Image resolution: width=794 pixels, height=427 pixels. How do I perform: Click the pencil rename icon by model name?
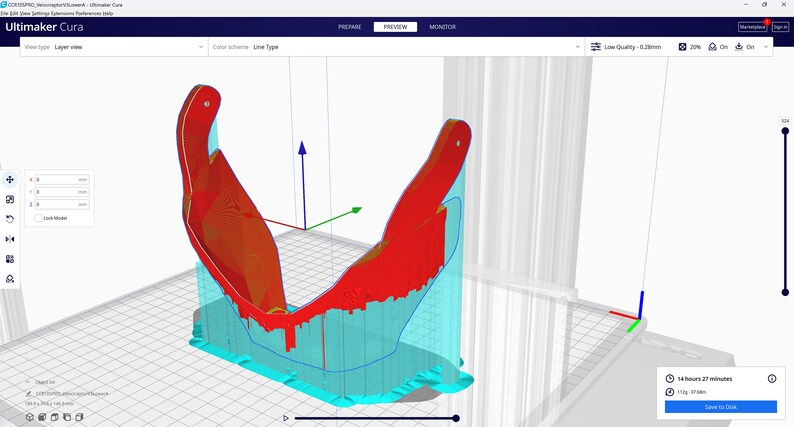pyautogui.click(x=28, y=394)
